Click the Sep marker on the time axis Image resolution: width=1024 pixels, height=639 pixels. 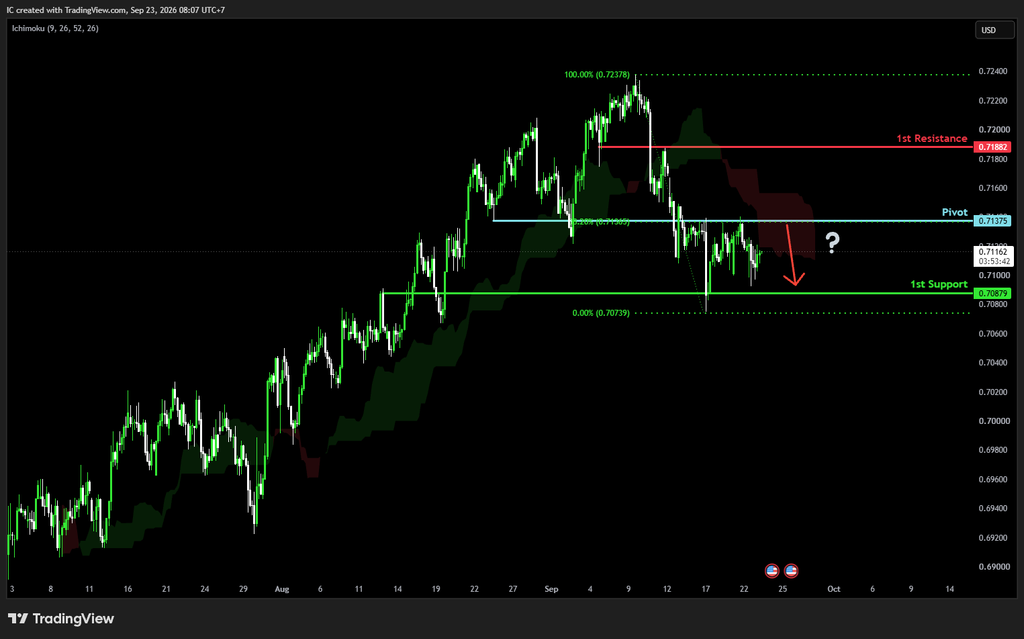[551, 589]
